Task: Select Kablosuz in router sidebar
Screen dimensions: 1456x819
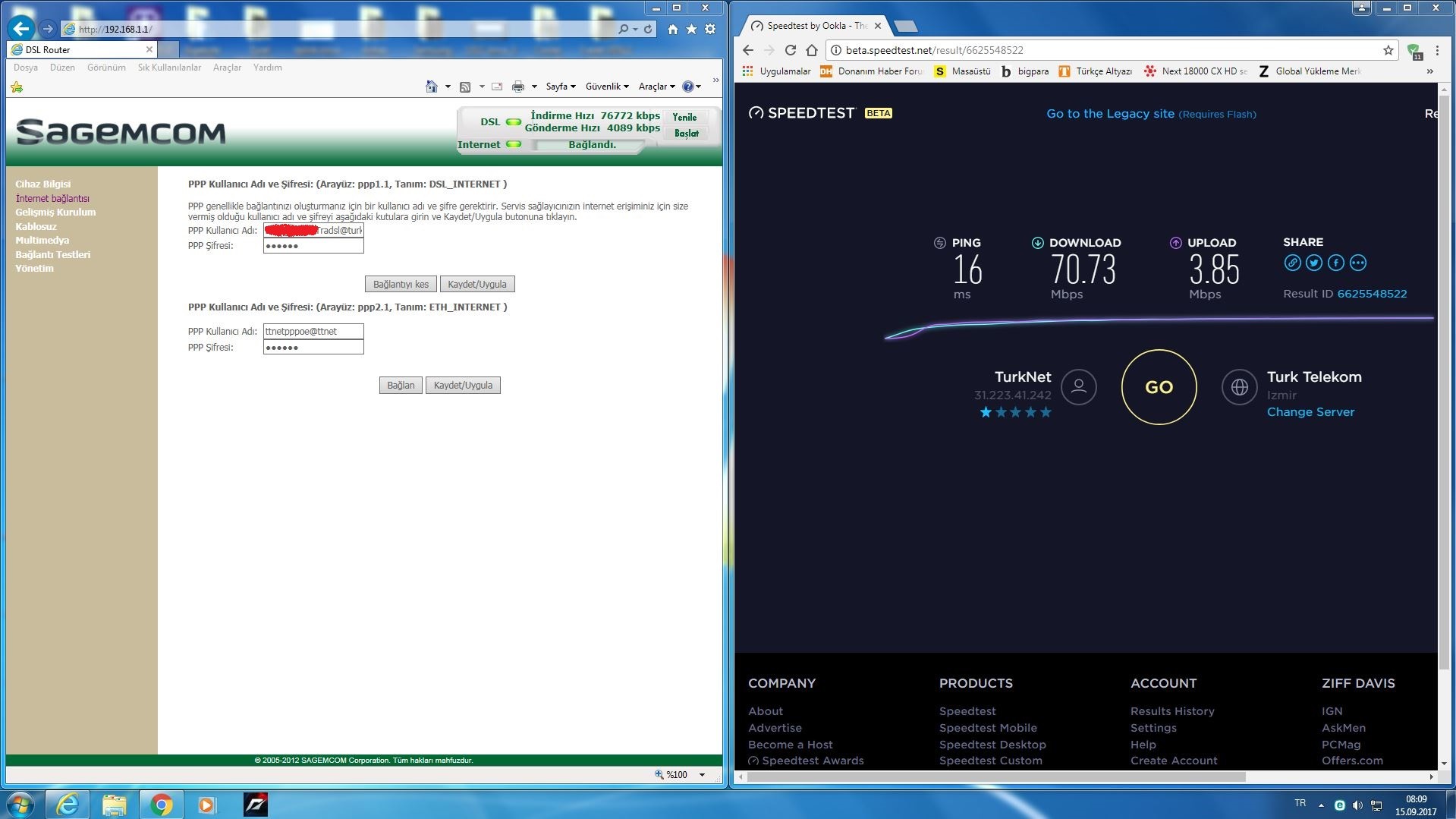Action: [x=36, y=226]
